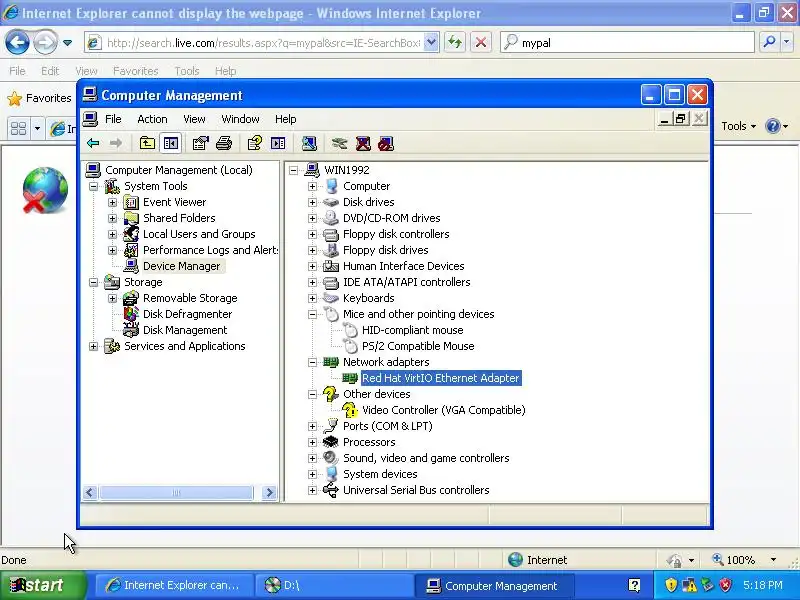Click the Back arrow in Computer Management toolbar
This screenshot has width=800, height=600.
[x=93, y=143]
